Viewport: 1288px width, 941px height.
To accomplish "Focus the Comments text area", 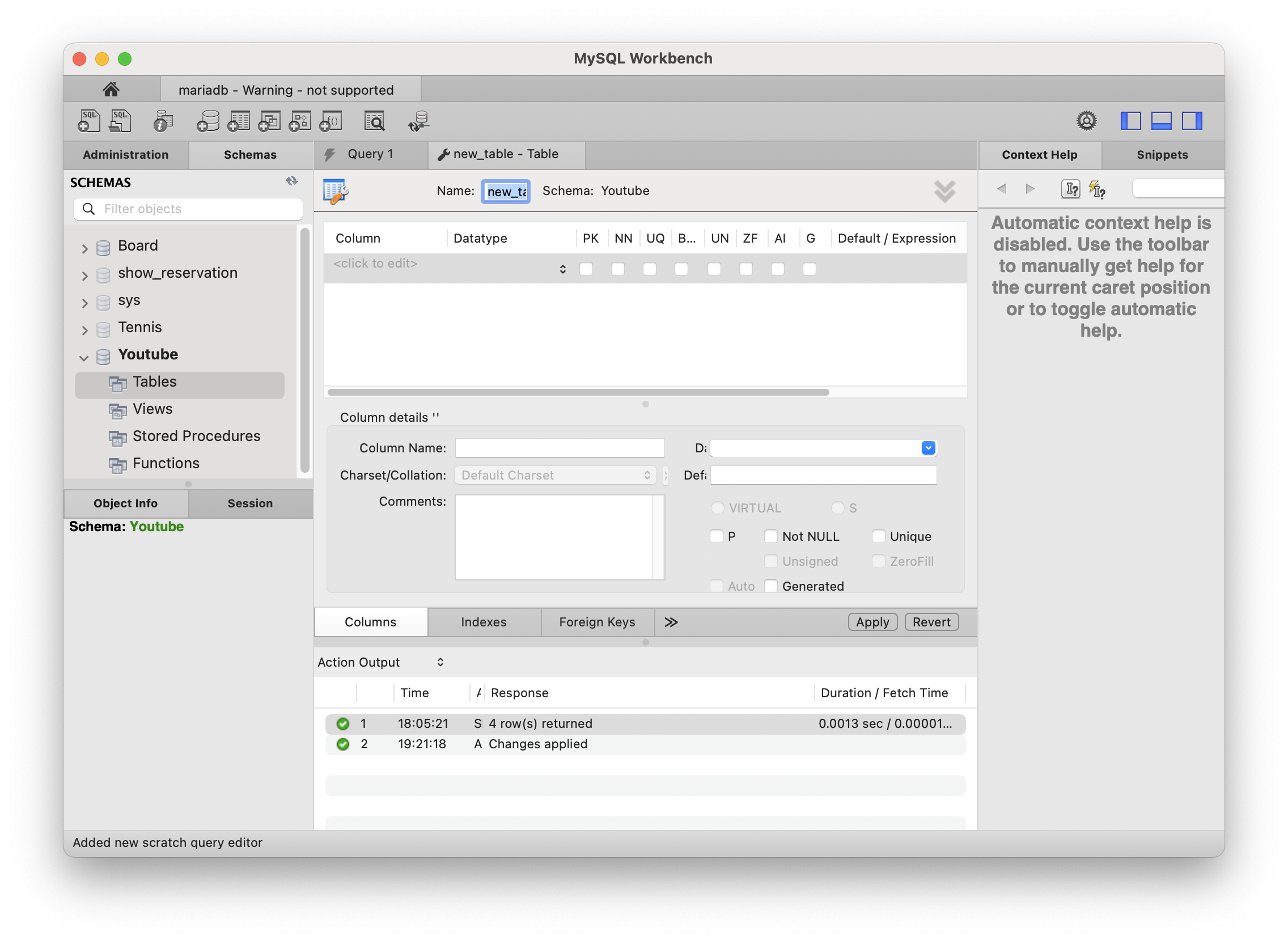I will 560,537.
